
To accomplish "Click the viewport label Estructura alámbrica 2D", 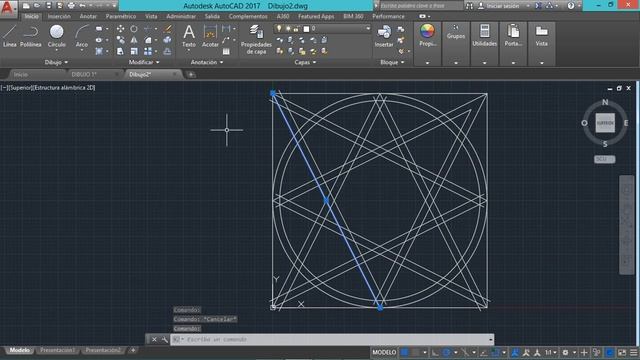I will (x=64, y=87).
